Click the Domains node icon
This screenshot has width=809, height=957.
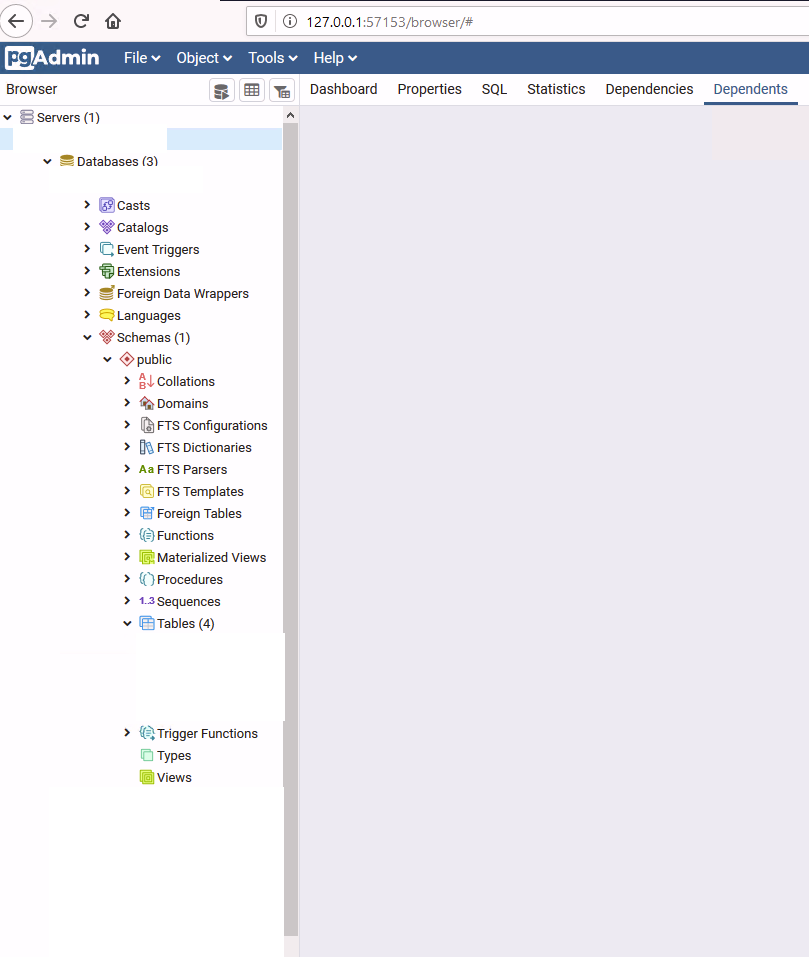pos(146,403)
